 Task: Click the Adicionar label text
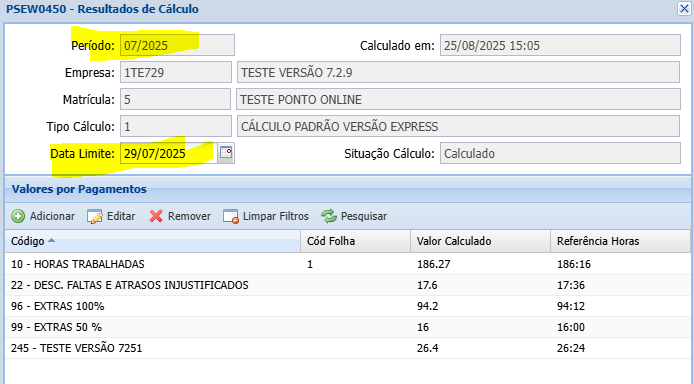point(52,216)
